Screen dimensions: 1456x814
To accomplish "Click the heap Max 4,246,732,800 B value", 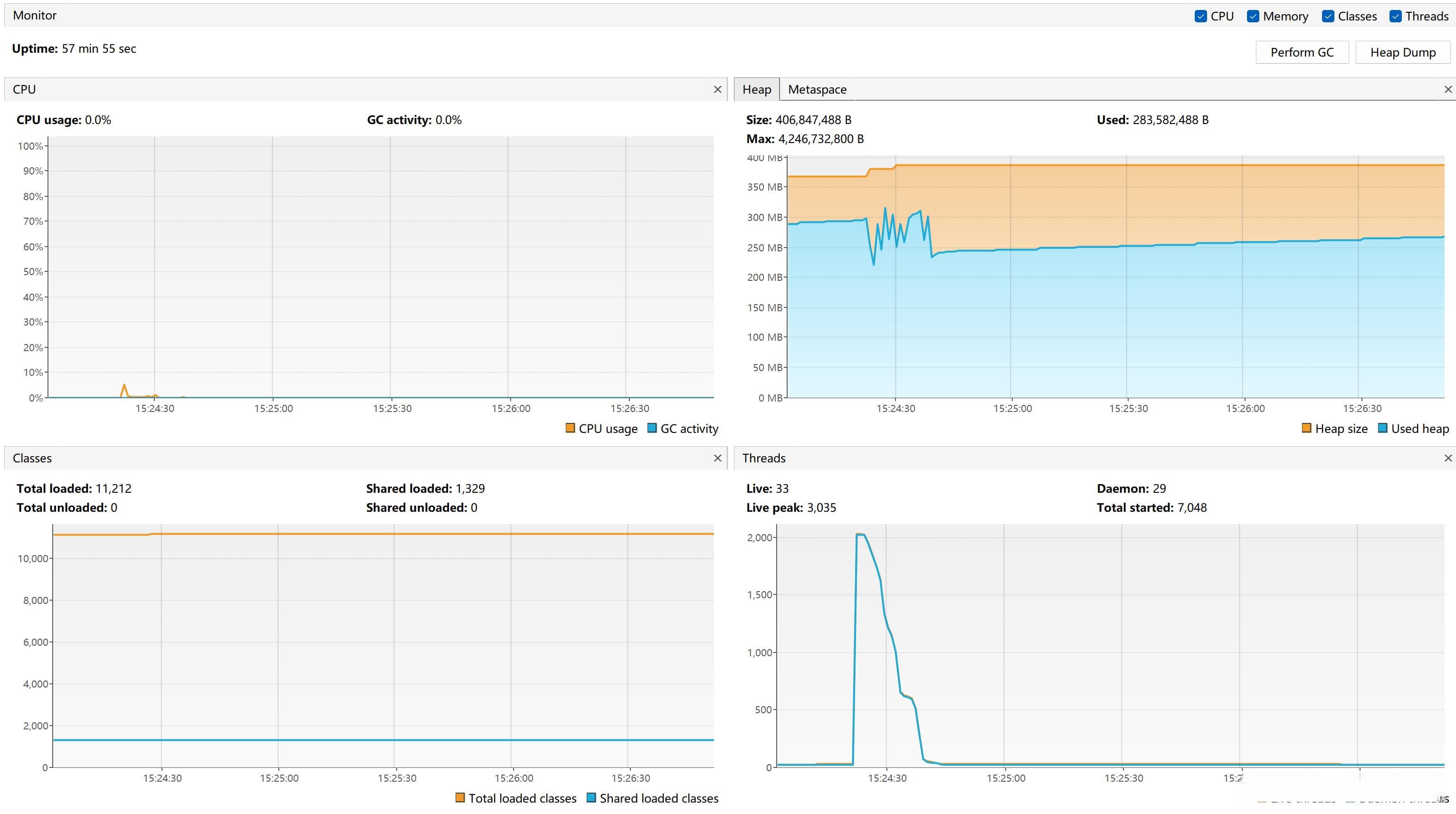I will 821,139.
